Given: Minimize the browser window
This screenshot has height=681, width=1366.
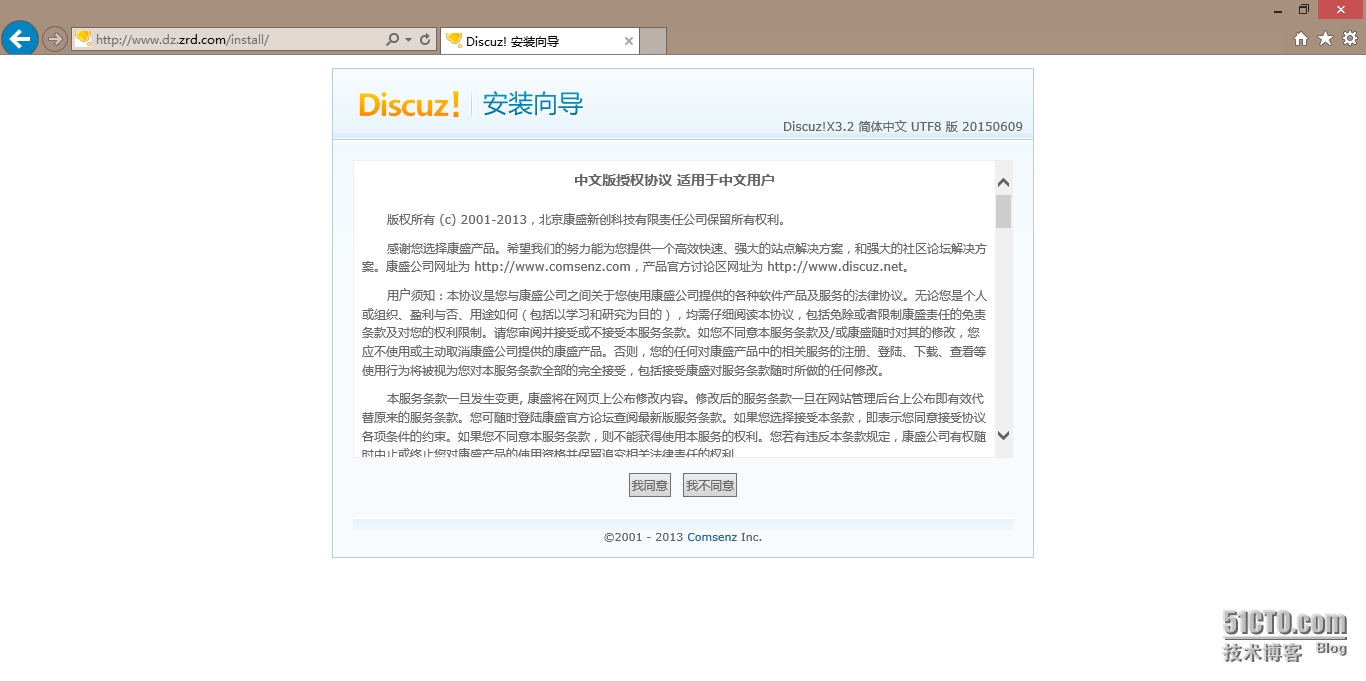Looking at the screenshot, I should tap(1277, 9).
